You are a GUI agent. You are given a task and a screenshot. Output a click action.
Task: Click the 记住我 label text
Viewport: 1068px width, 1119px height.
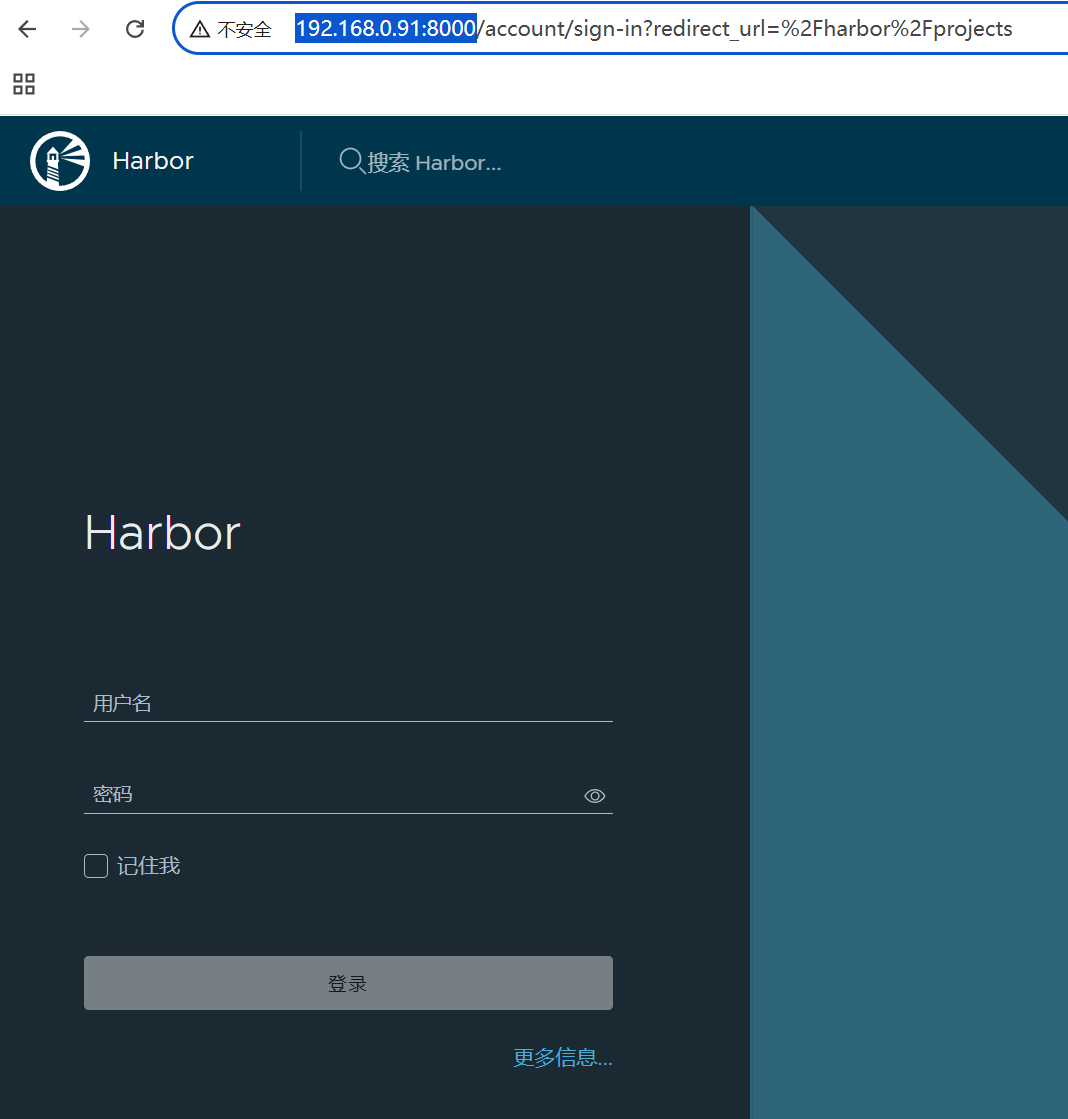(x=148, y=866)
